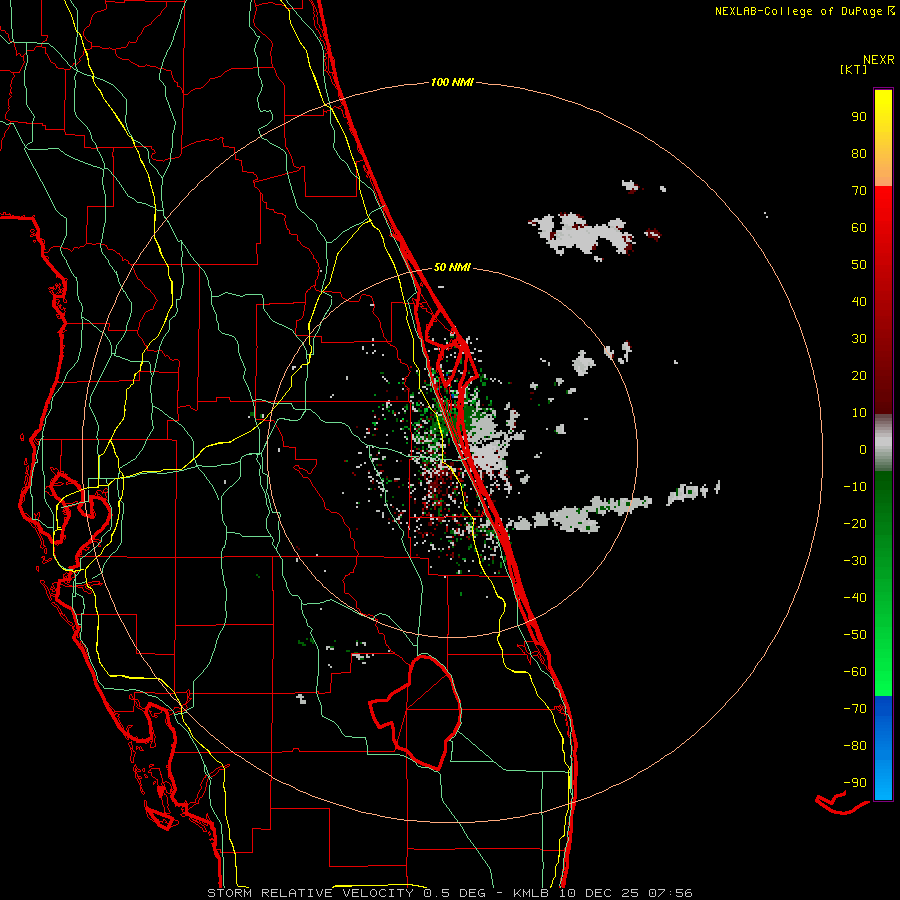Screen dimensions: 900x900
Task: Click the -80 value on velocity scale
Action: pos(855,746)
